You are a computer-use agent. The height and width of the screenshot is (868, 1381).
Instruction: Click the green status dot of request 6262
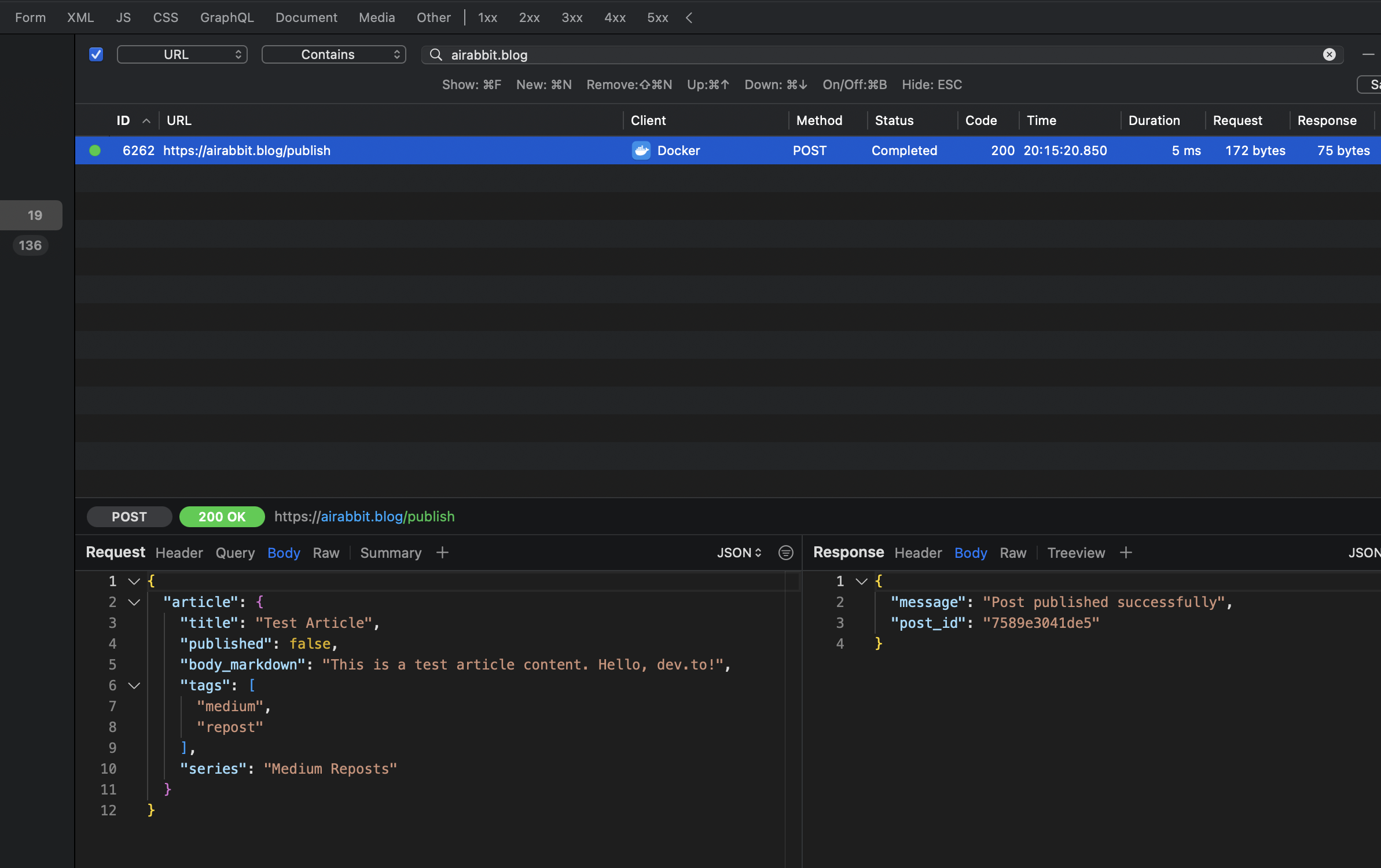tap(95, 150)
